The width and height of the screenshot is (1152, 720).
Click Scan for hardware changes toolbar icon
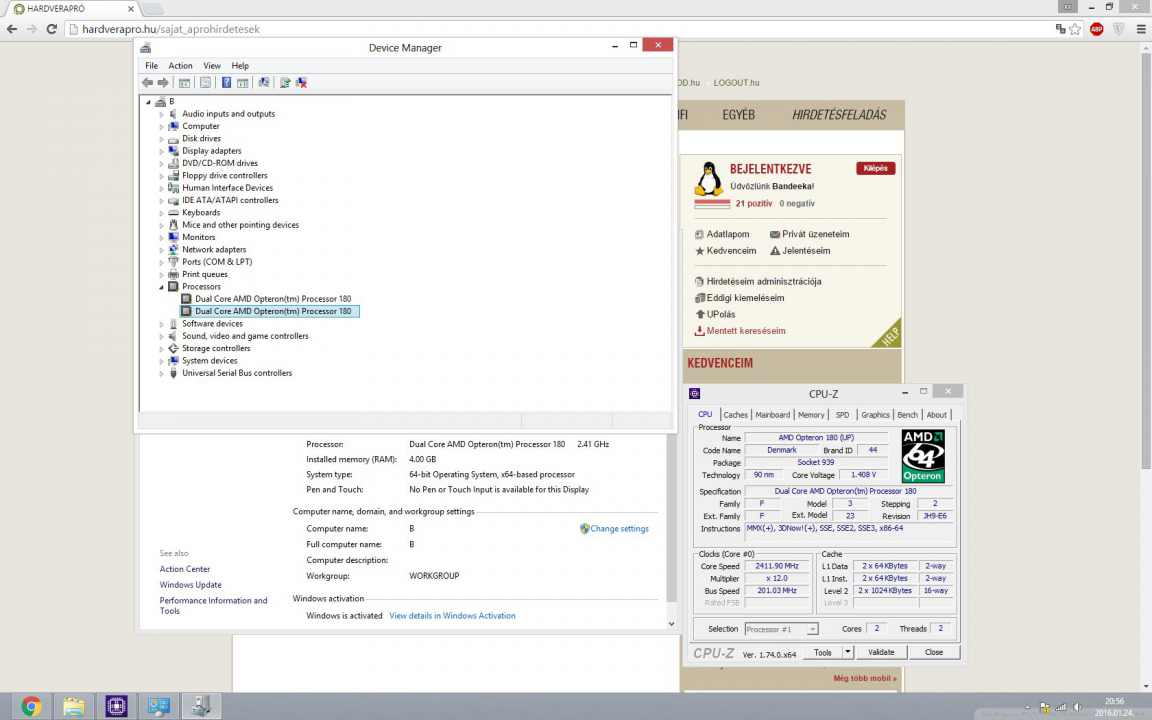pos(264,83)
